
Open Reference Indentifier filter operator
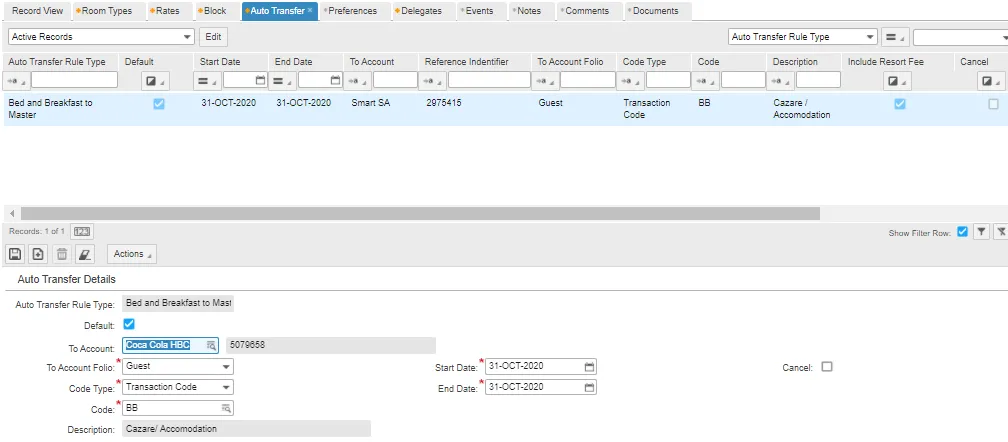click(431, 80)
